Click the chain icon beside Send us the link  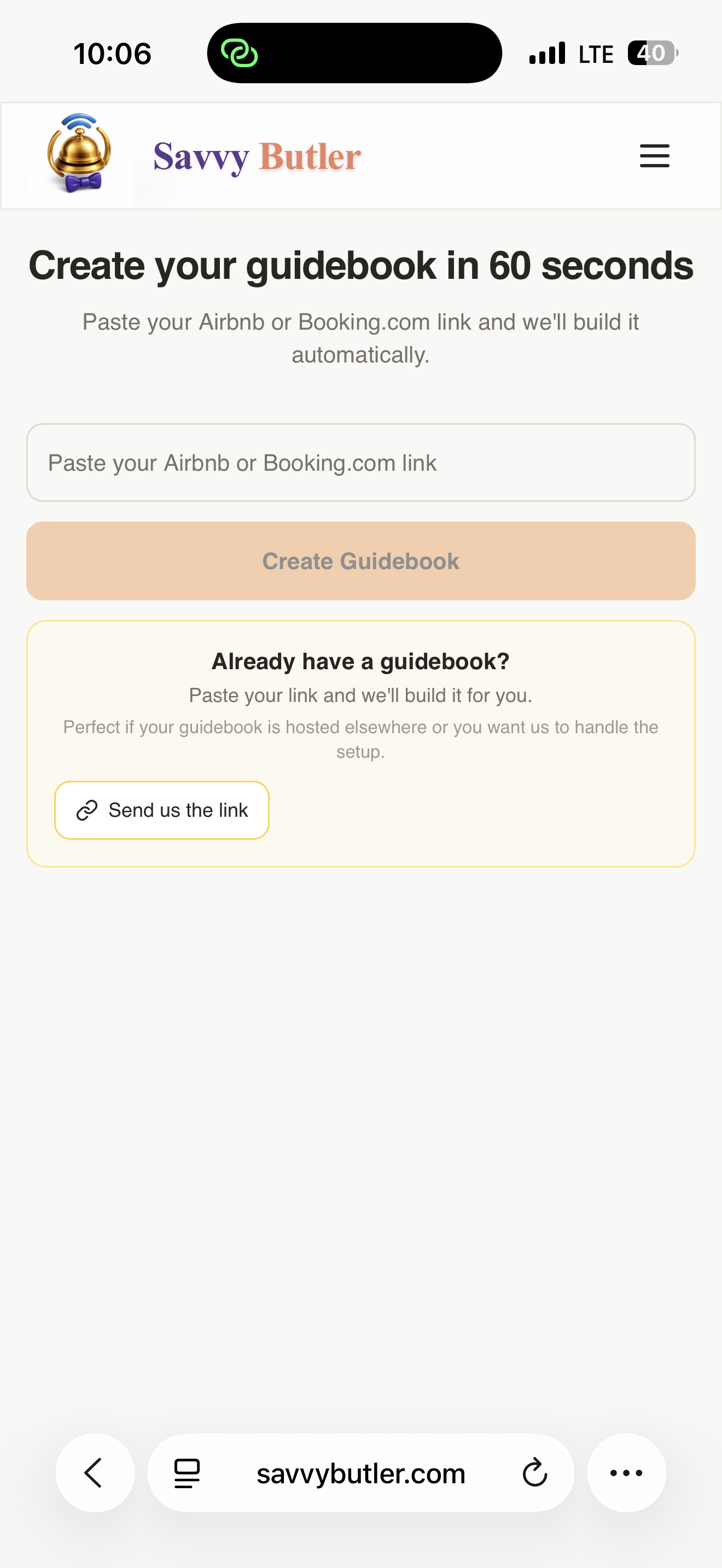(87, 810)
